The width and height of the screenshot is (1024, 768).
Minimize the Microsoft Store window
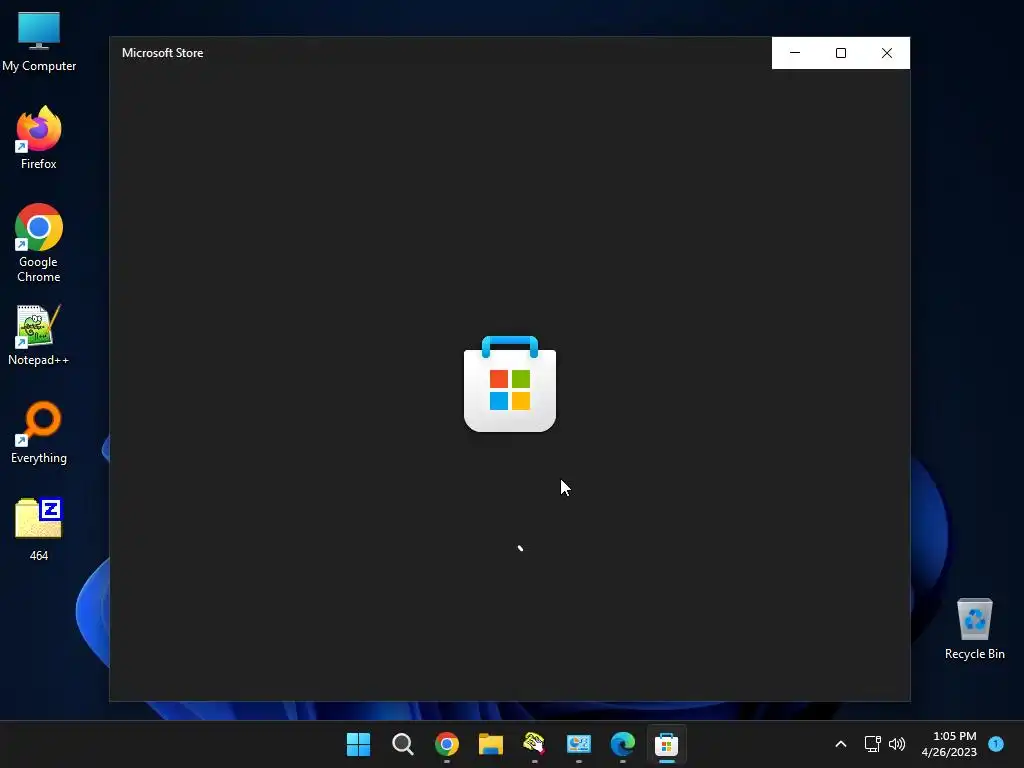795,53
